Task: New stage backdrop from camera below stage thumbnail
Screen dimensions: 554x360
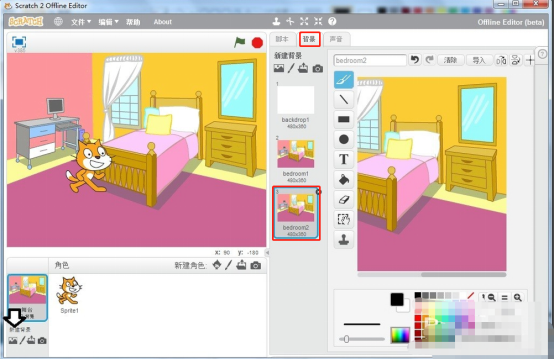Action: [42, 341]
